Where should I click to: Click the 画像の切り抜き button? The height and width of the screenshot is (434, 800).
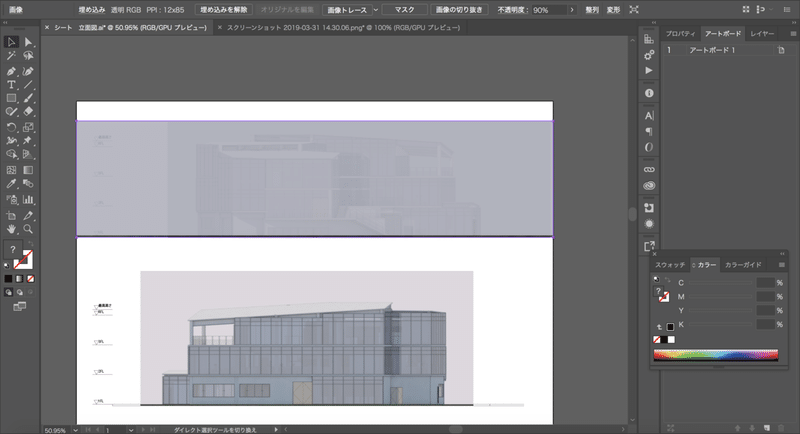click(459, 10)
